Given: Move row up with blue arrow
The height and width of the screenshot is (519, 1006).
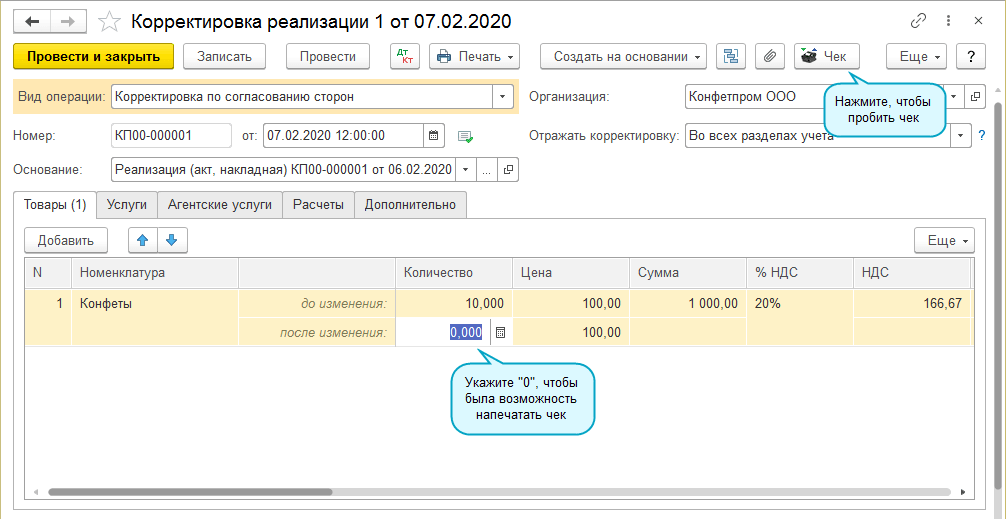Looking at the screenshot, I should pos(143,240).
